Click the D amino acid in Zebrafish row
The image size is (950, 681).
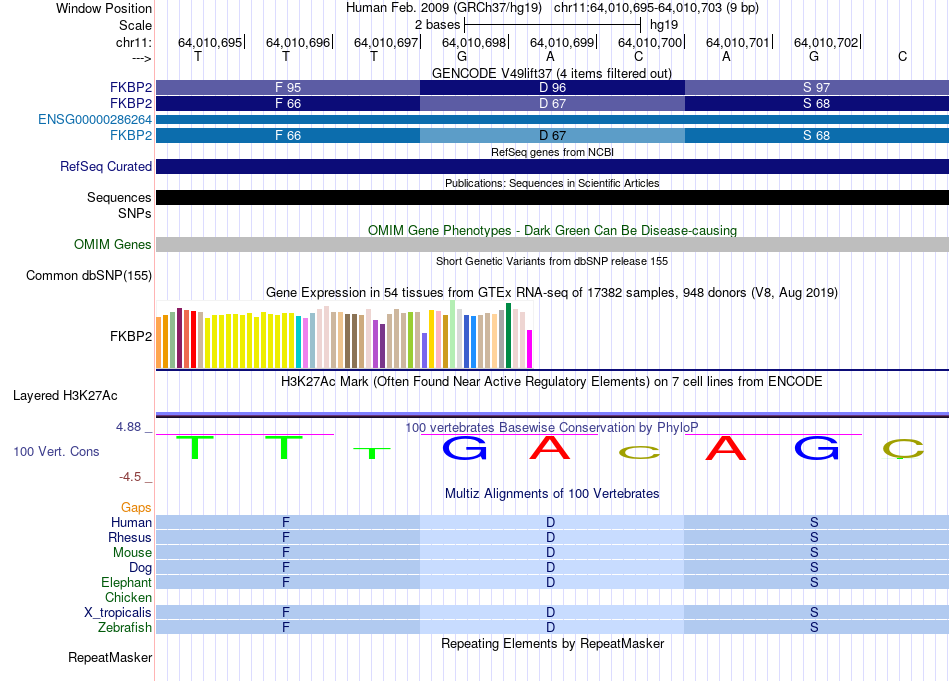[550, 628]
